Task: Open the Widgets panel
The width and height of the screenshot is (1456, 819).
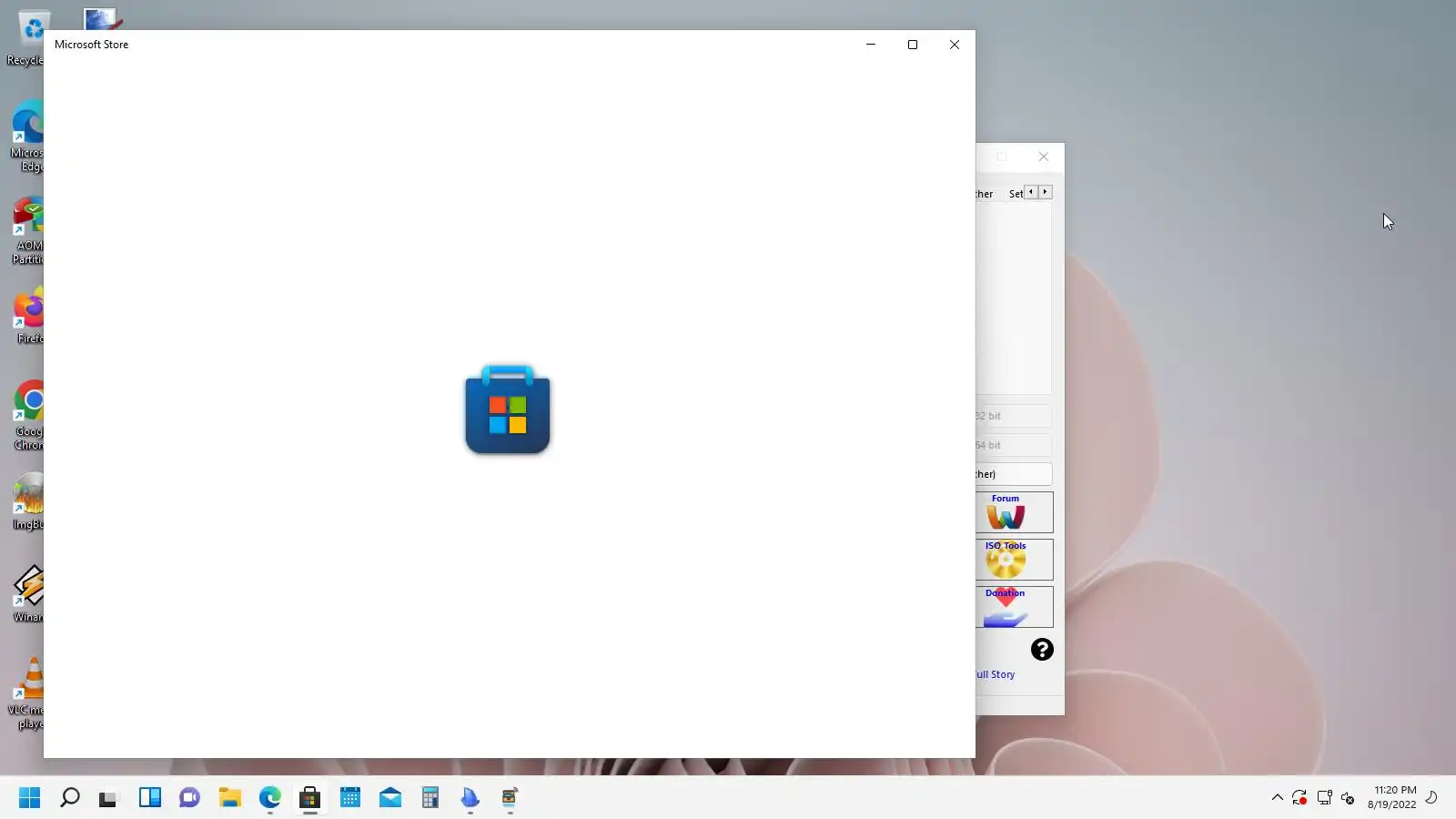Action: pyautogui.click(x=149, y=798)
